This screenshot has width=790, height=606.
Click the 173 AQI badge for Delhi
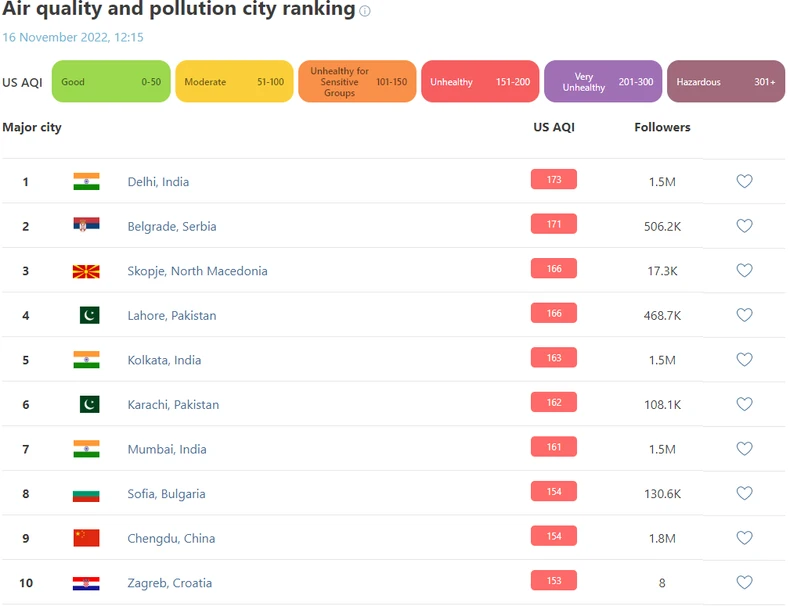click(554, 180)
